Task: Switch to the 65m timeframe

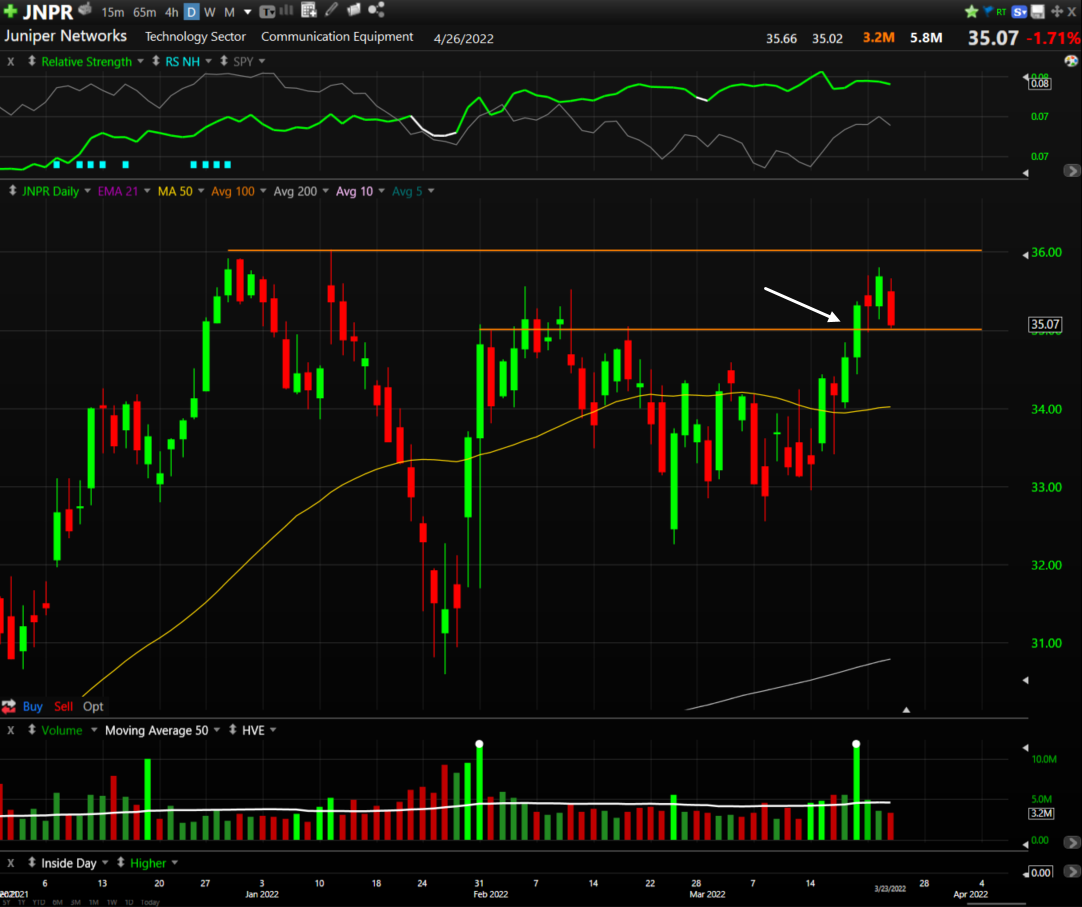Action: click(x=144, y=12)
